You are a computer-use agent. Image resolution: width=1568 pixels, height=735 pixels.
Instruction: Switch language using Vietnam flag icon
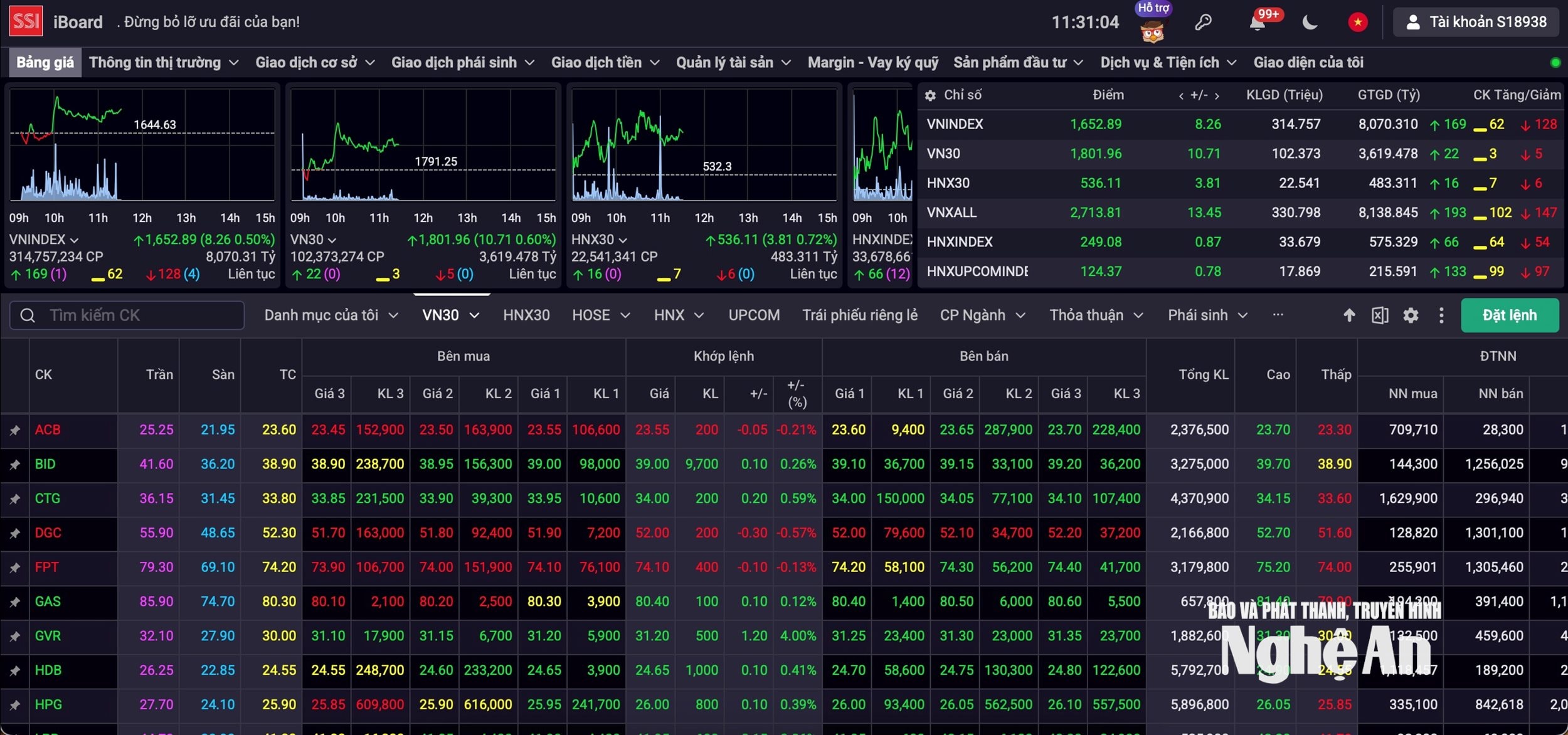pos(1358,23)
